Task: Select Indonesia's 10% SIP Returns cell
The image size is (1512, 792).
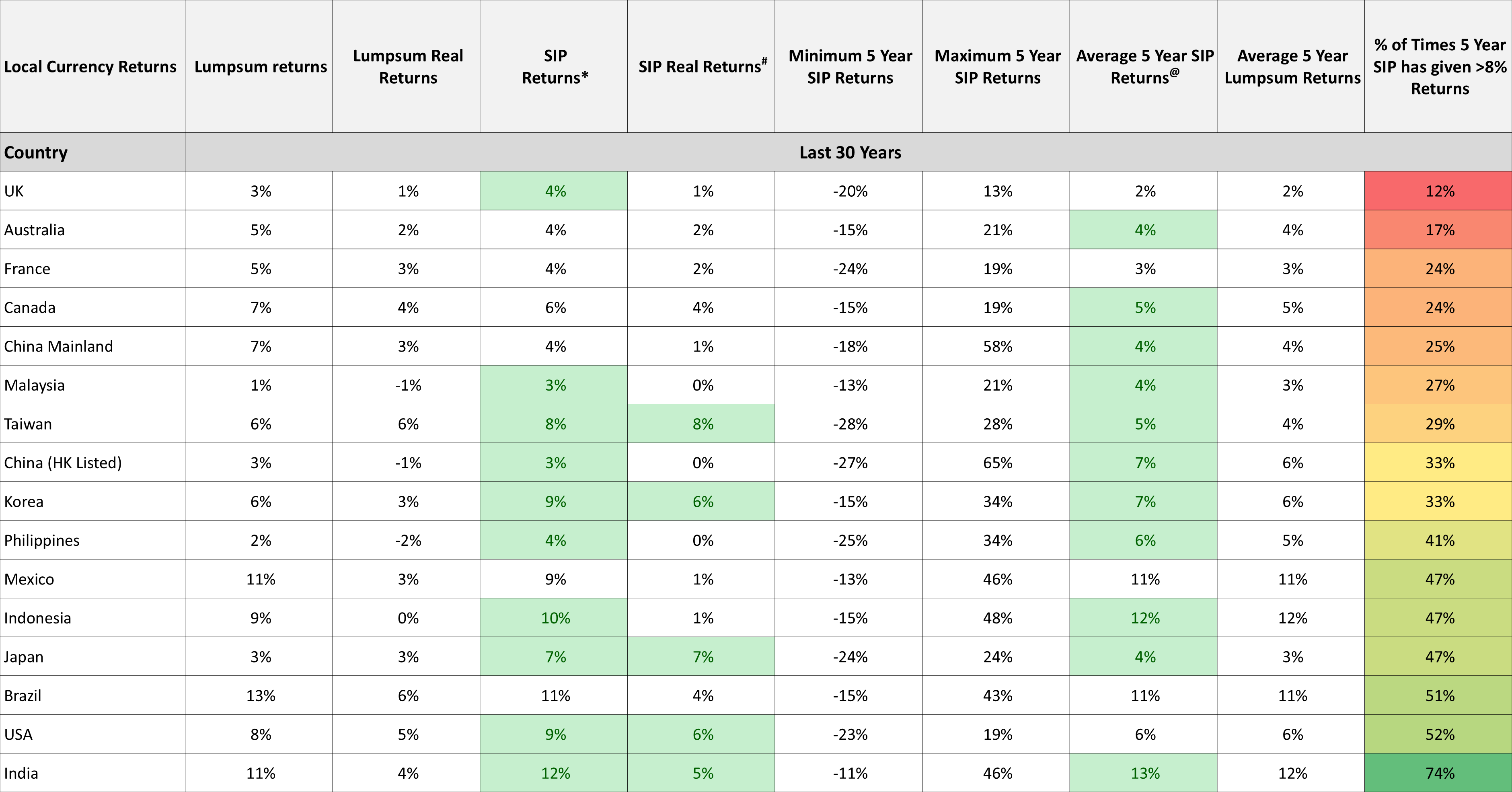Action: coord(553,617)
